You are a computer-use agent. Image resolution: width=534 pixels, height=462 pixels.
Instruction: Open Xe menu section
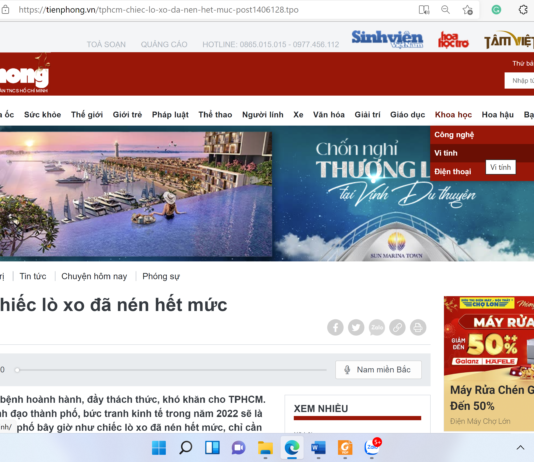point(298,115)
